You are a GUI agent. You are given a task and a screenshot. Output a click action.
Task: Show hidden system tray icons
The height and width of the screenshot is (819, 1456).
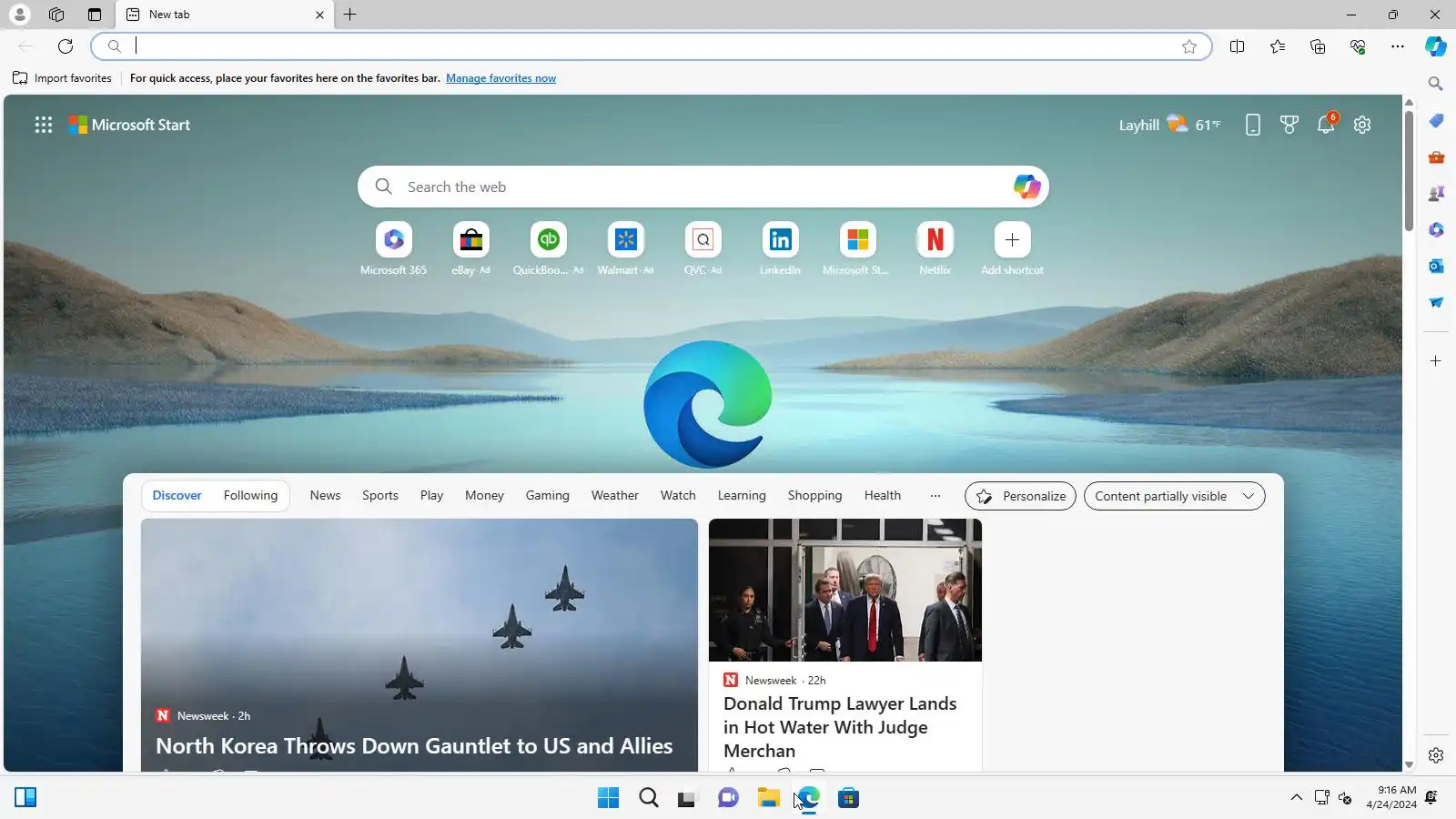coord(1297,798)
